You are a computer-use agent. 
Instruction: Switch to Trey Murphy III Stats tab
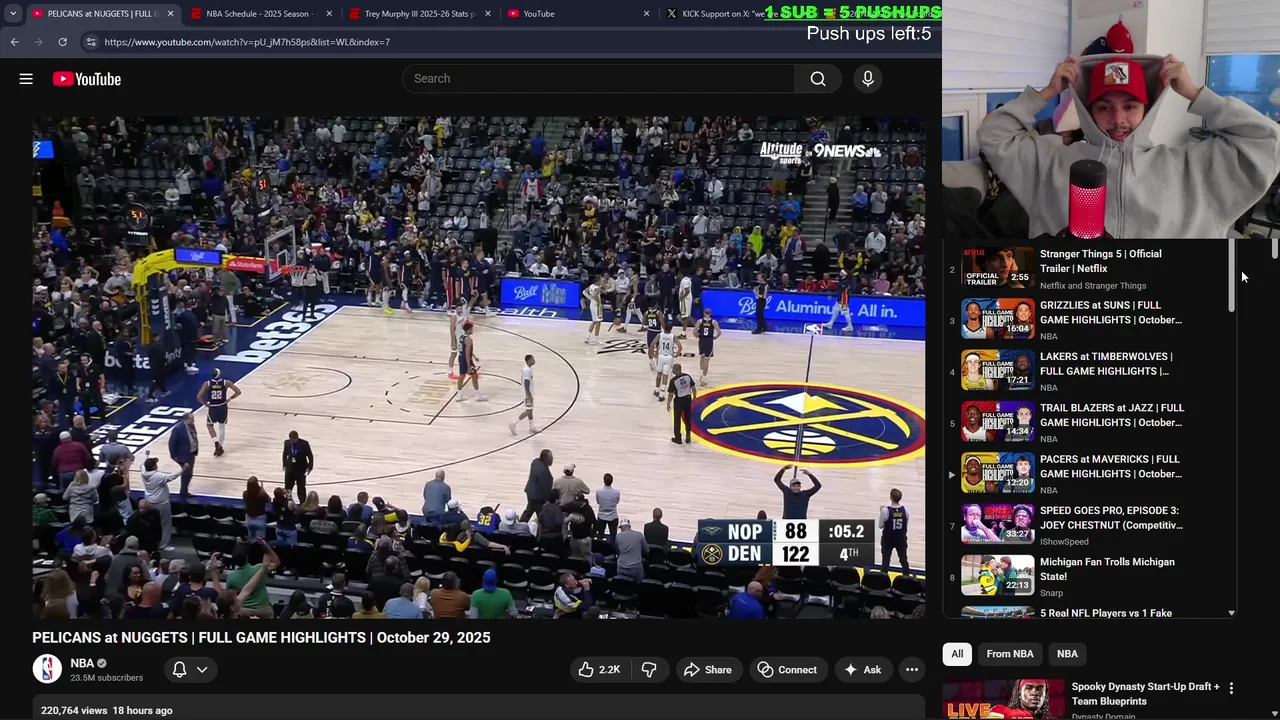419,14
